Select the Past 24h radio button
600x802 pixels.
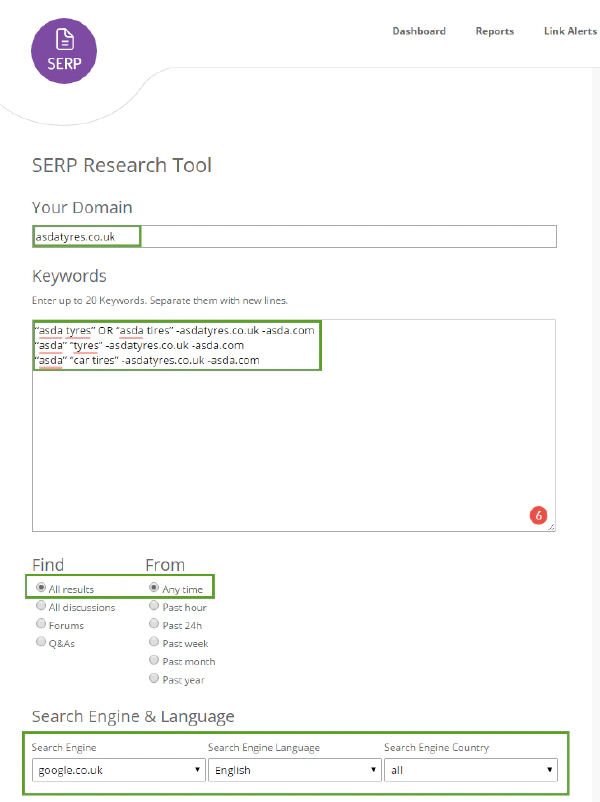coord(154,623)
